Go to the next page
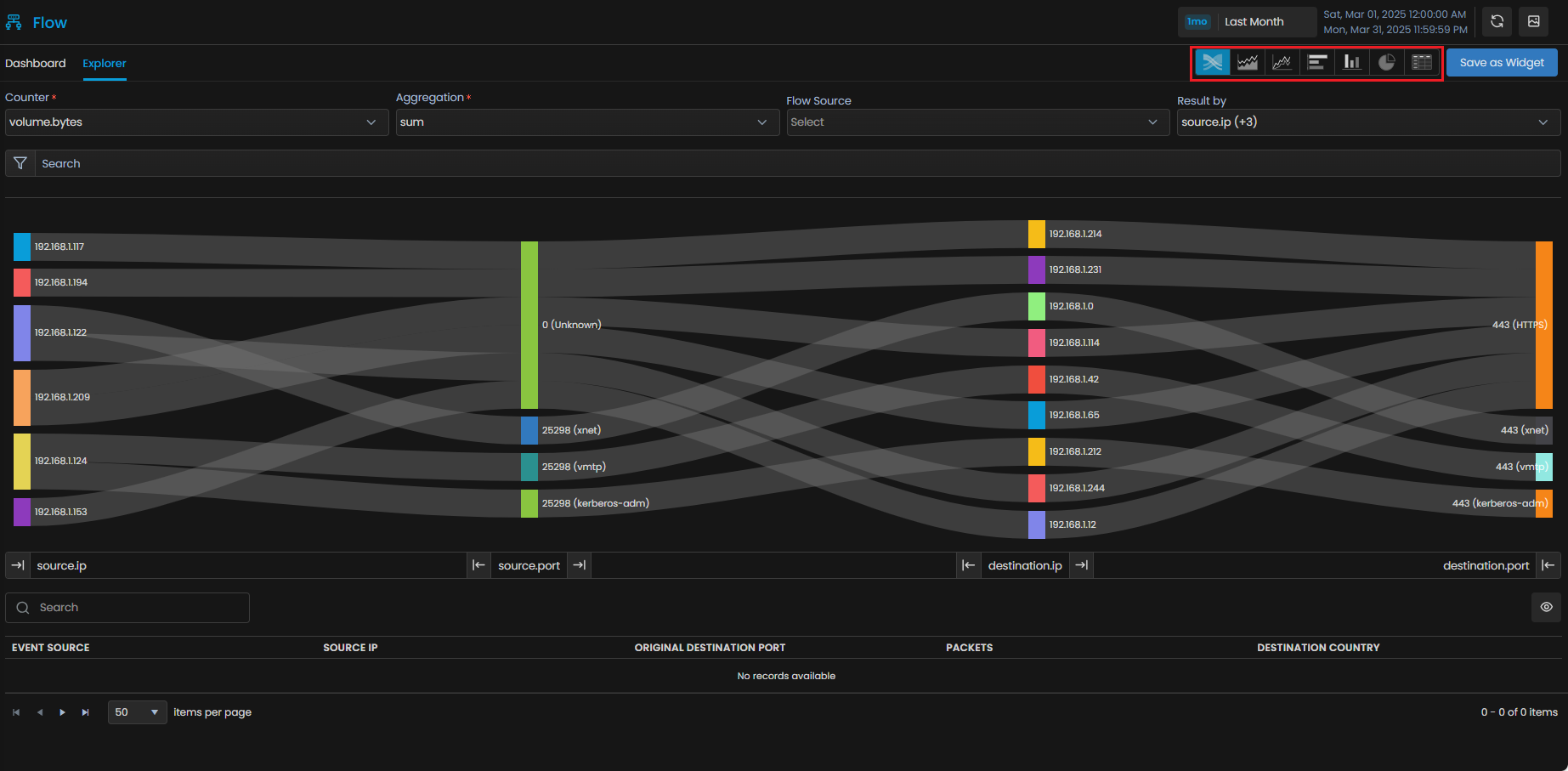The width and height of the screenshot is (1568, 771). (x=62, y=712)
